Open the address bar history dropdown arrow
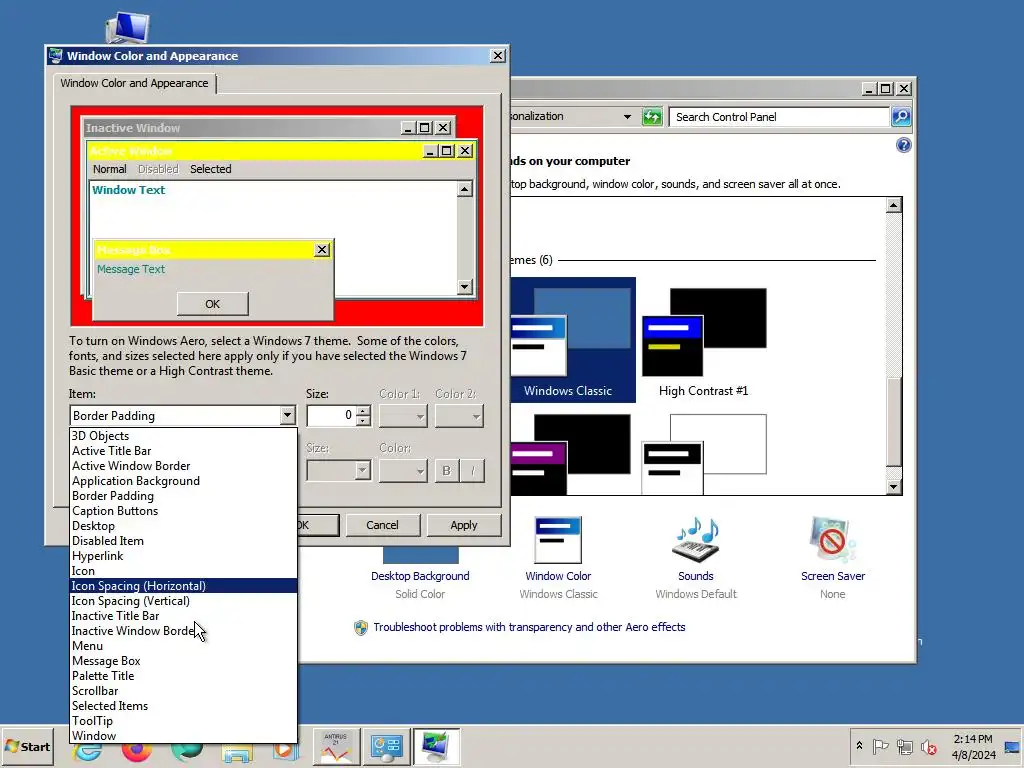 pyautogui.click(x=627, y=117)
